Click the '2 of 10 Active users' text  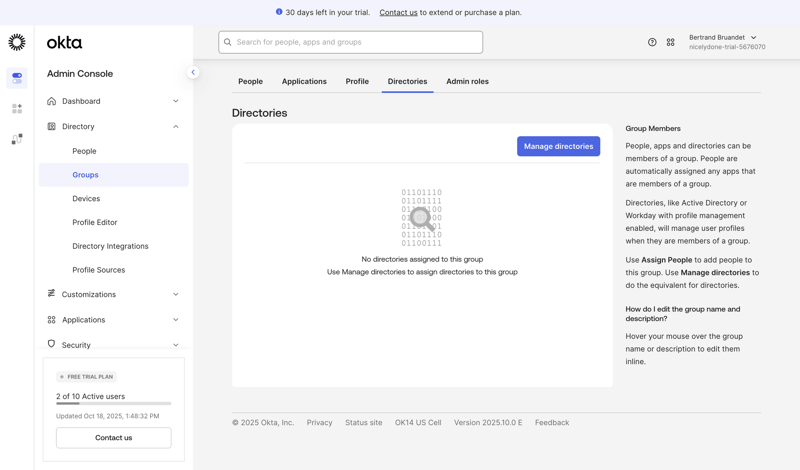coord(90,396)
